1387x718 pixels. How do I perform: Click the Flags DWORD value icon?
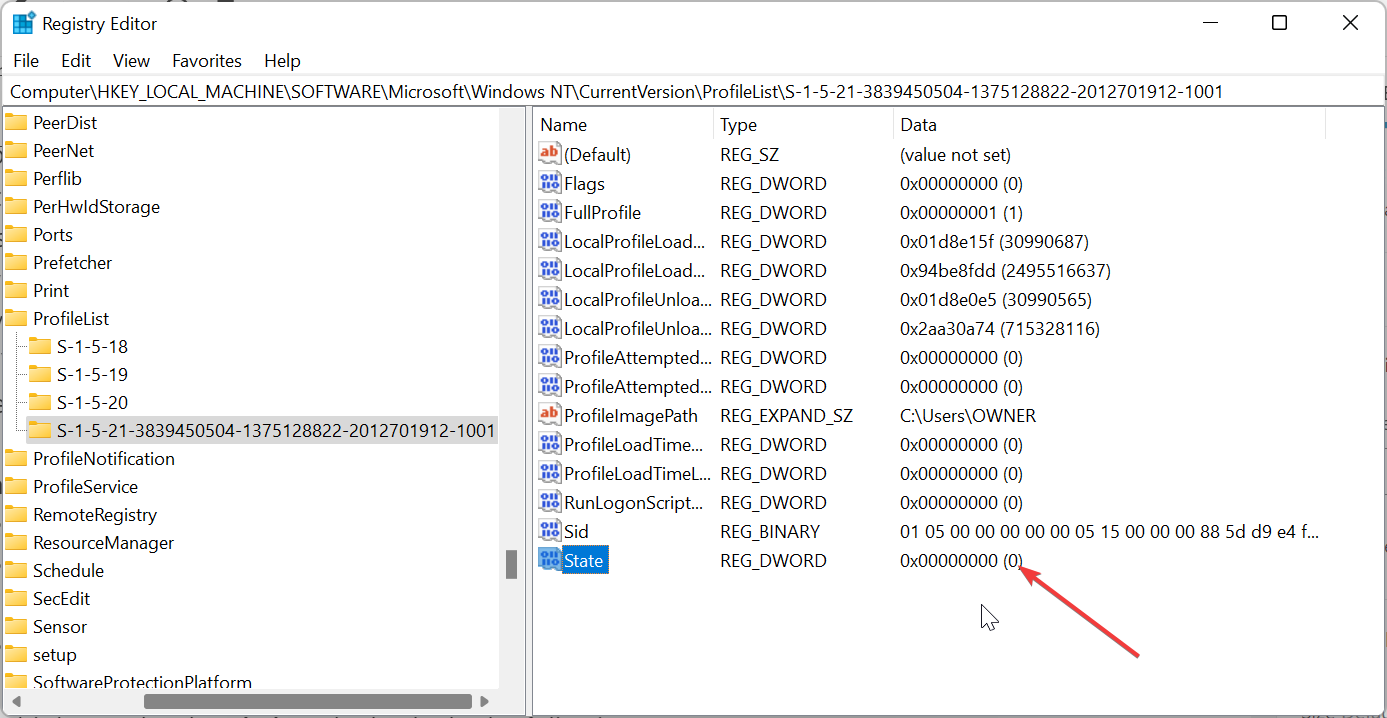click(550, 183)
